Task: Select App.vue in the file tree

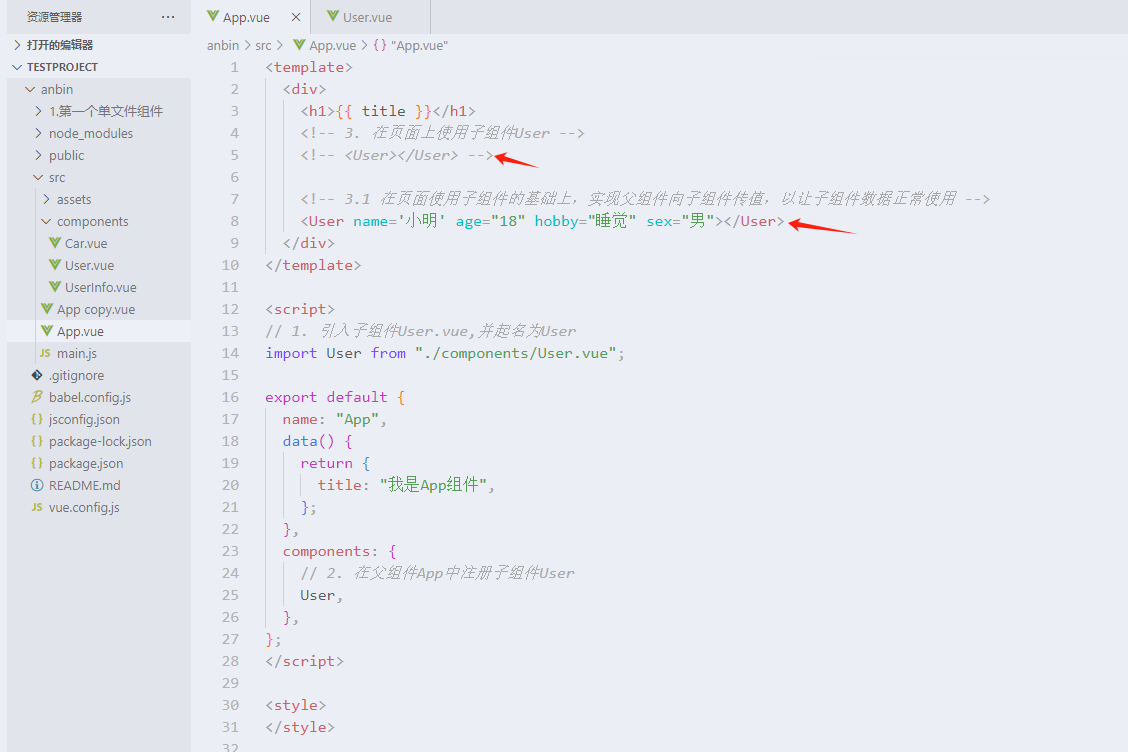Action: (99, 331)
